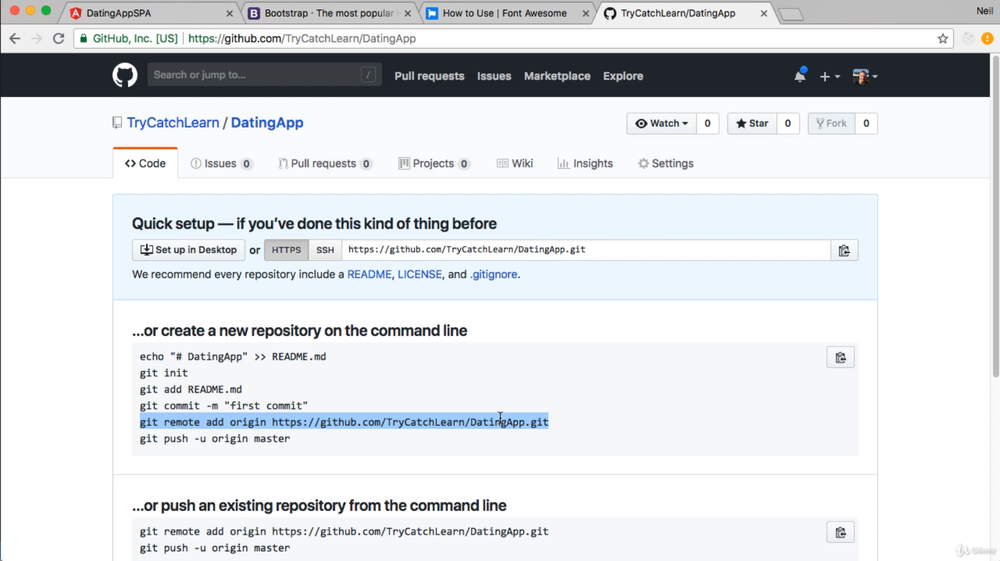Click the stargazers count beside Star
The height and width of the screenshot is (561, 1000).
coord(788,124)
